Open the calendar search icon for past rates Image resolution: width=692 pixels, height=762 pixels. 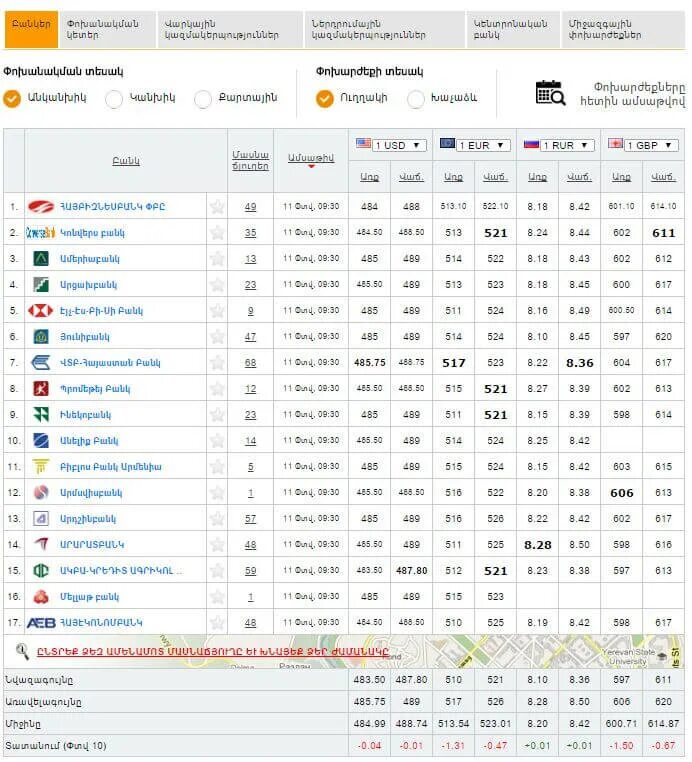pyautogui.click(x=550, y=93)
